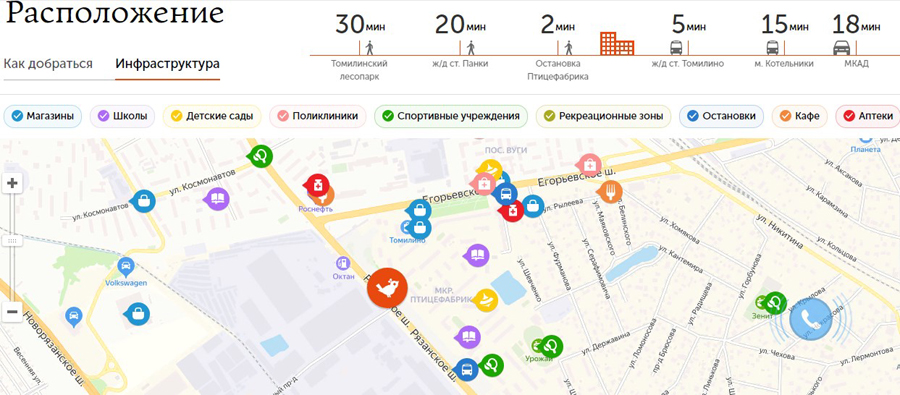Toggle the Поликлиники filter chip
This screenshot has width=900, height=395.
coord(317,117)
